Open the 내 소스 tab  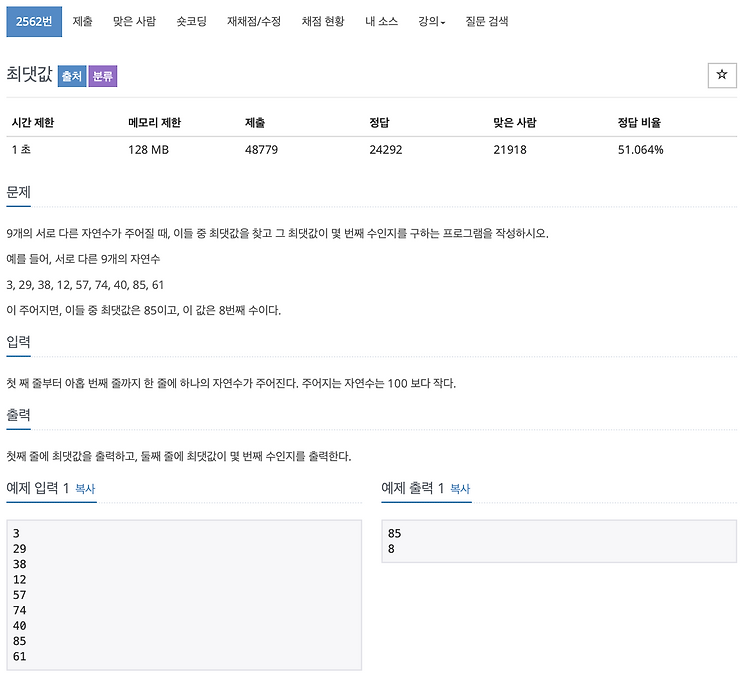click(x=381, y=22)
